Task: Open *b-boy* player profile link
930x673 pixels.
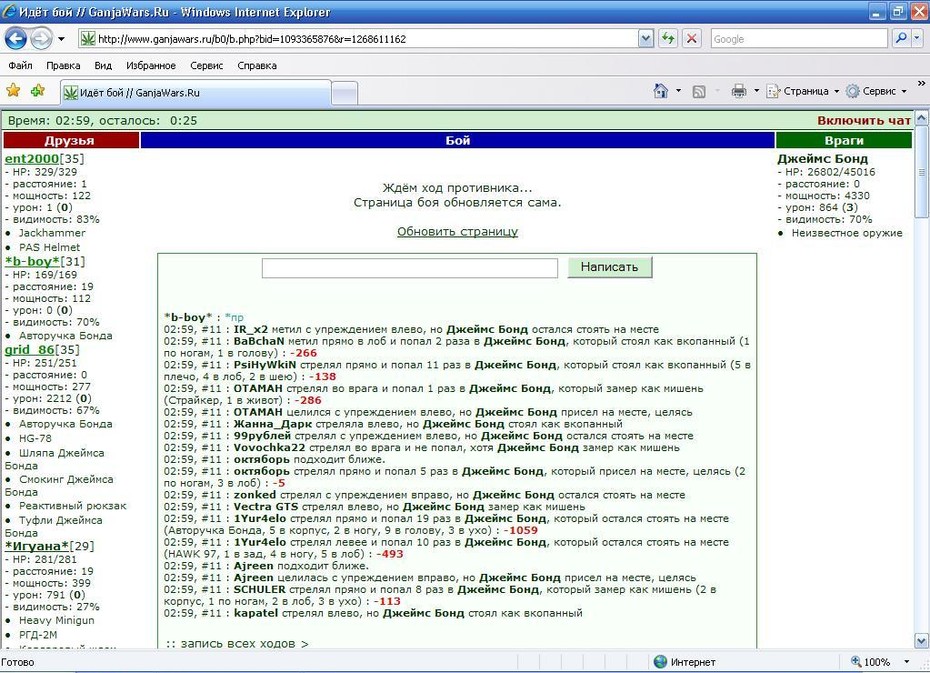Action: pos(32,261)
